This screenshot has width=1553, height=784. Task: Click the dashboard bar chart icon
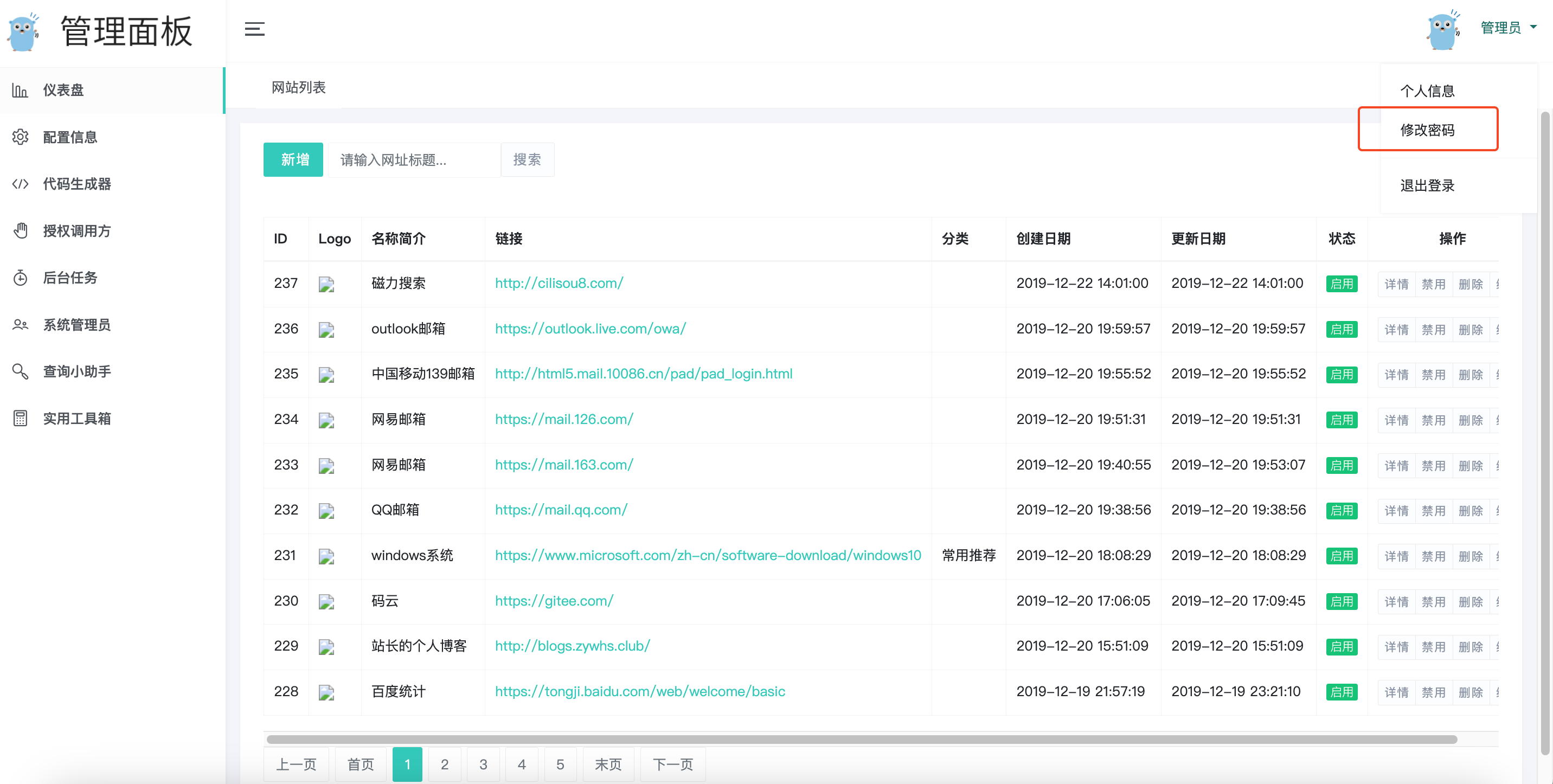tap(20, 91)
